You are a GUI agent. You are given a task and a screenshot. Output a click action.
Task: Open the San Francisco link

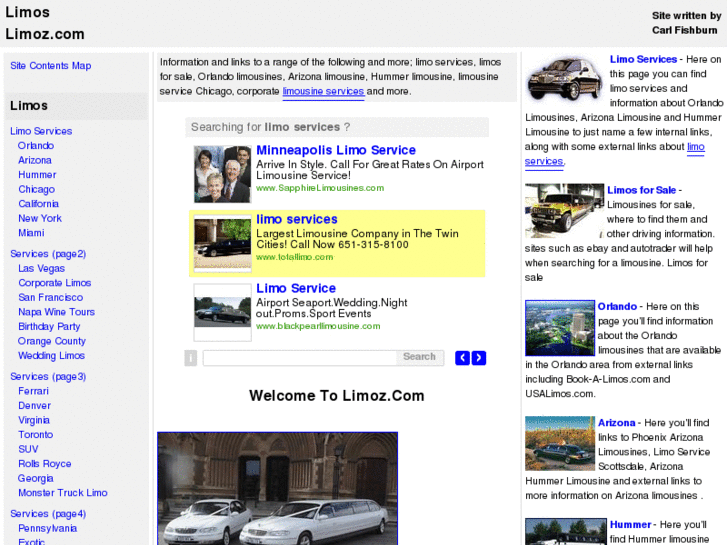tap(51, 297)
